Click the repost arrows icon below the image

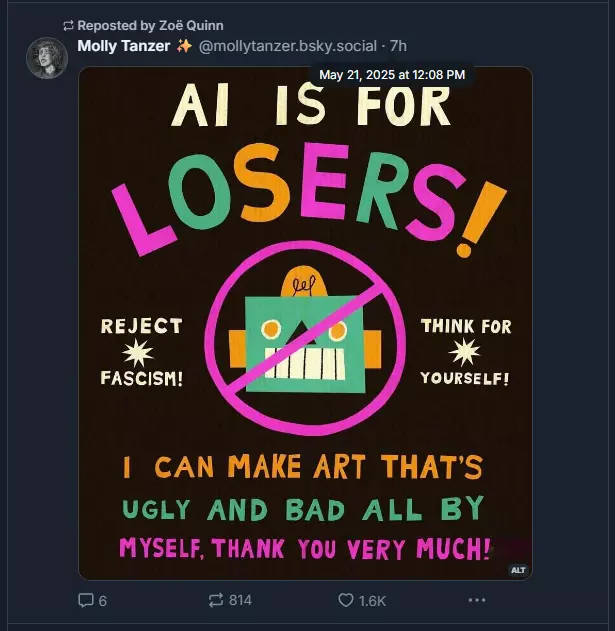pyautogui.click(x=216, y=600)
